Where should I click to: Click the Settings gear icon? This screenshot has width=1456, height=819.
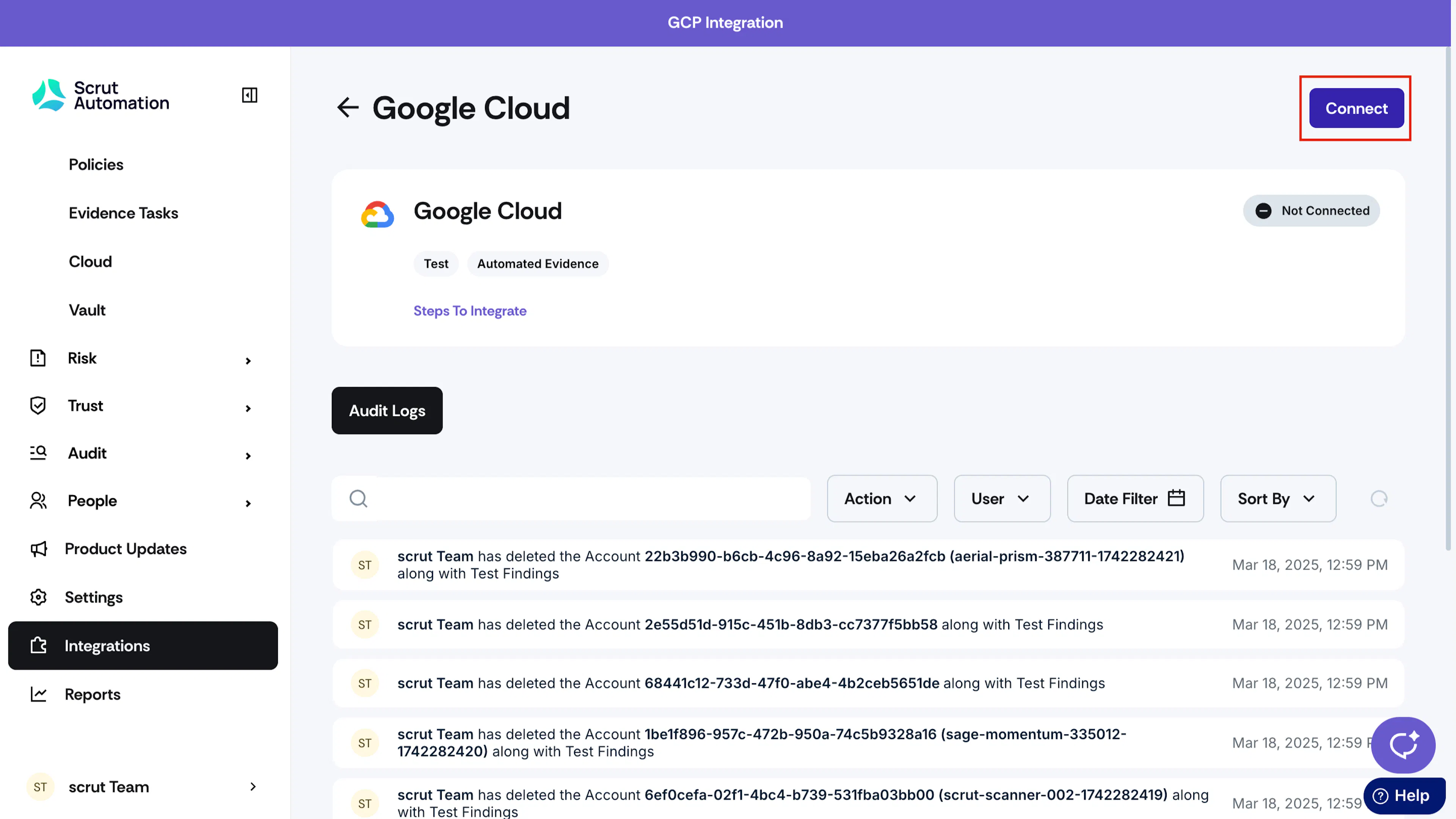pos(38,598)
